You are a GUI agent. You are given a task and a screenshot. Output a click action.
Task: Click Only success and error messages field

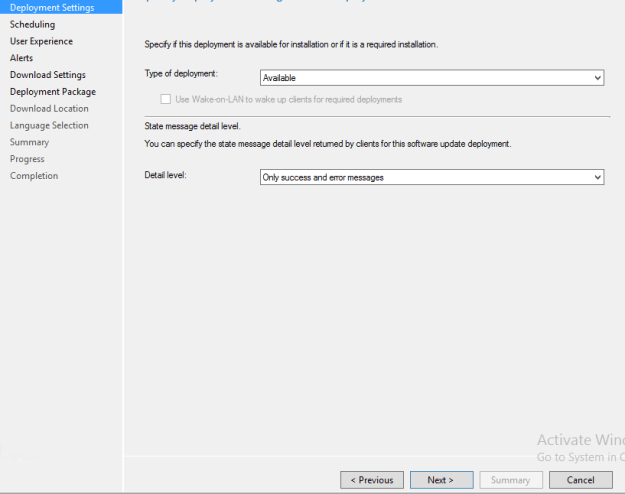(432, 177)
